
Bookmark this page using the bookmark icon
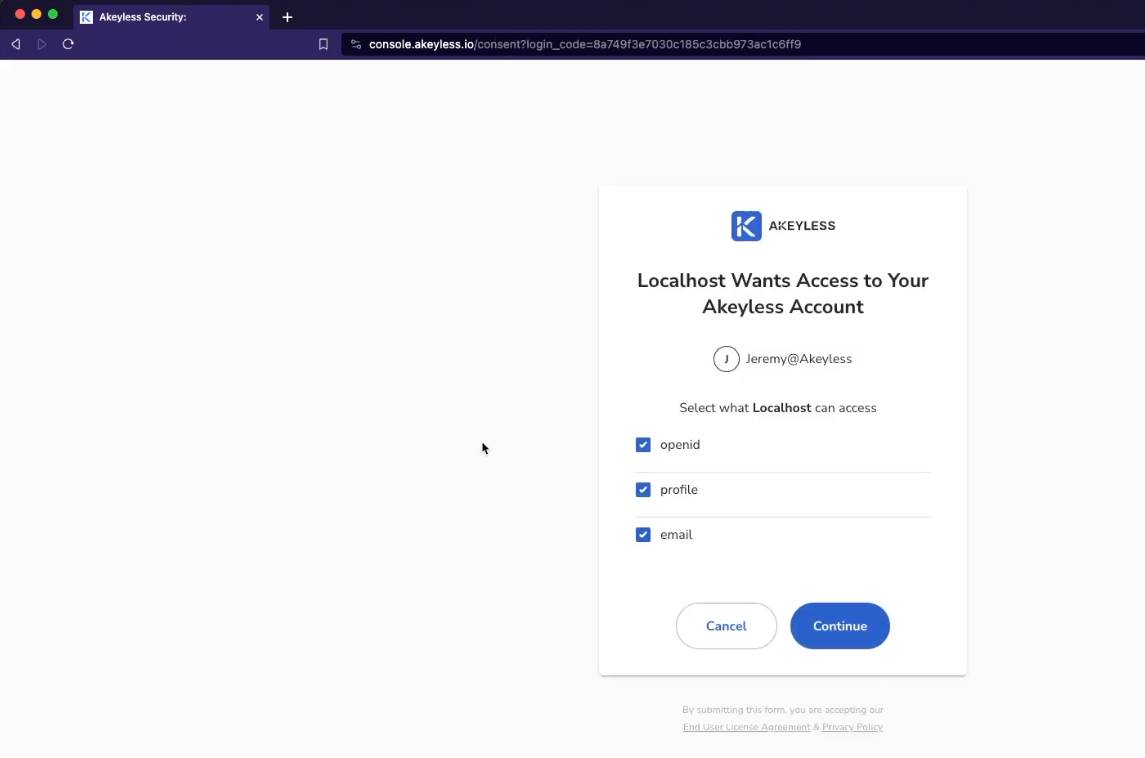click(323, 44)
